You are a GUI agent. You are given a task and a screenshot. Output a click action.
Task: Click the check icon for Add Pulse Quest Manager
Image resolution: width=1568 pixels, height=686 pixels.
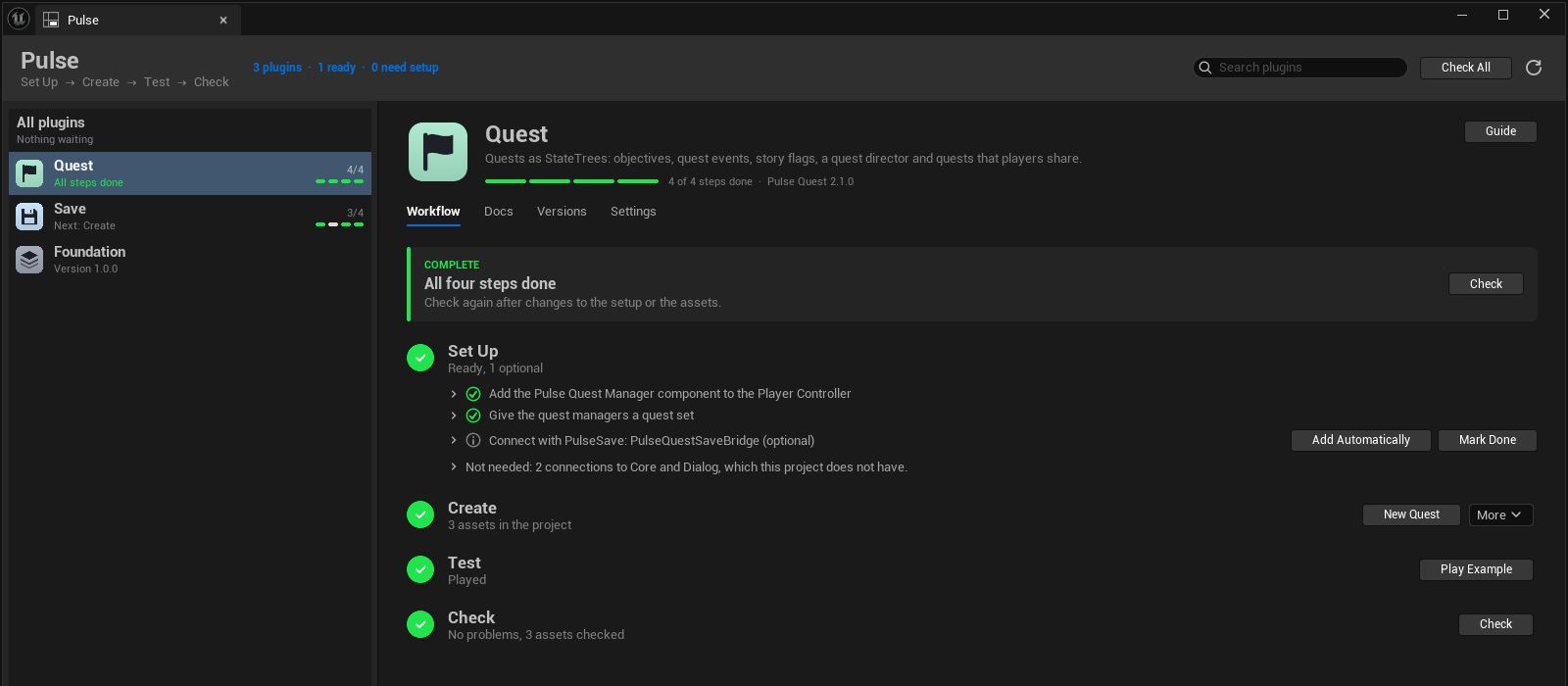click(x=473, y=394)
